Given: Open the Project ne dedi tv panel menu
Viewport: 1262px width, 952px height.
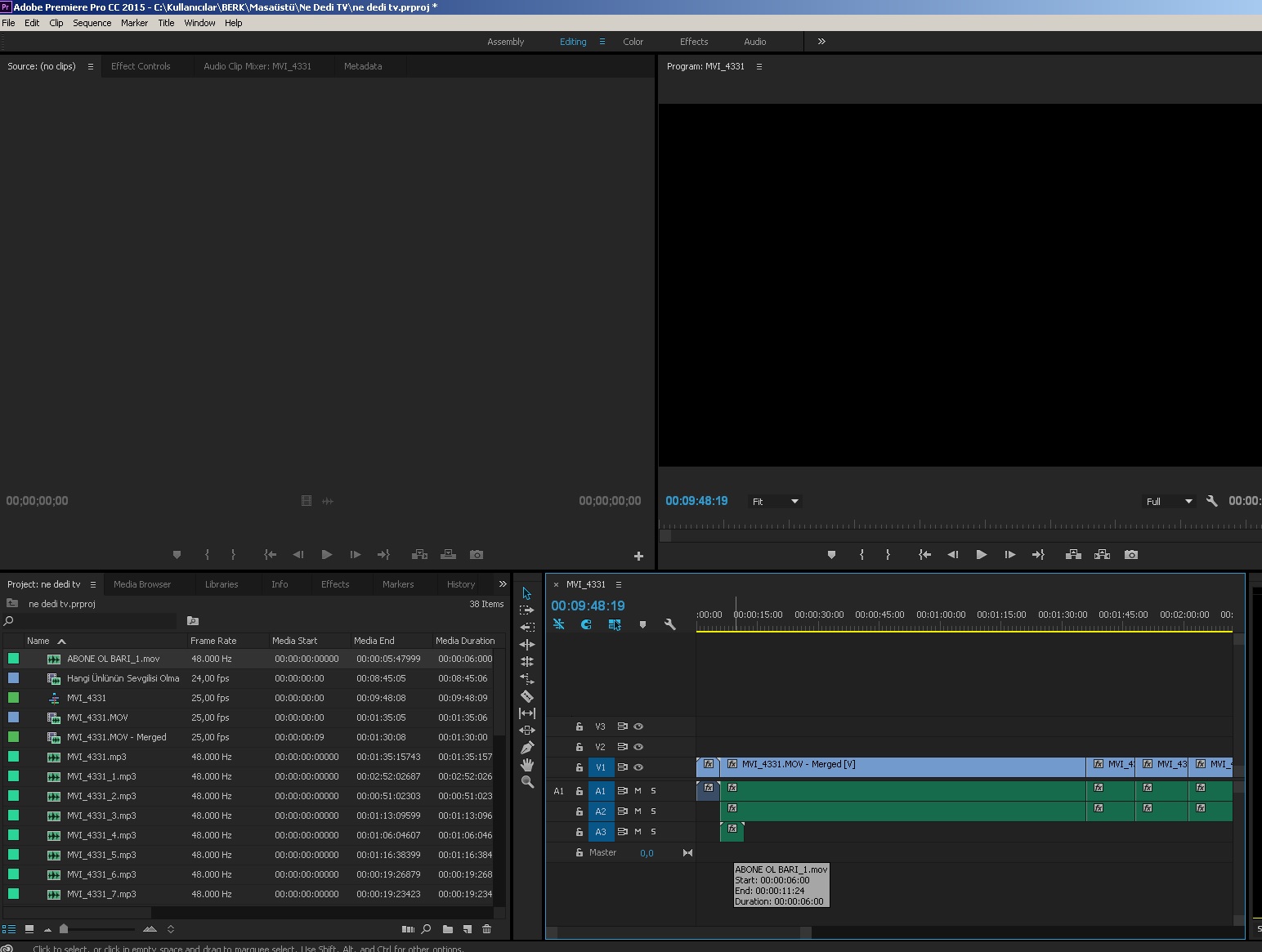Looking at the screenshot, I should [x=93, y=585].
